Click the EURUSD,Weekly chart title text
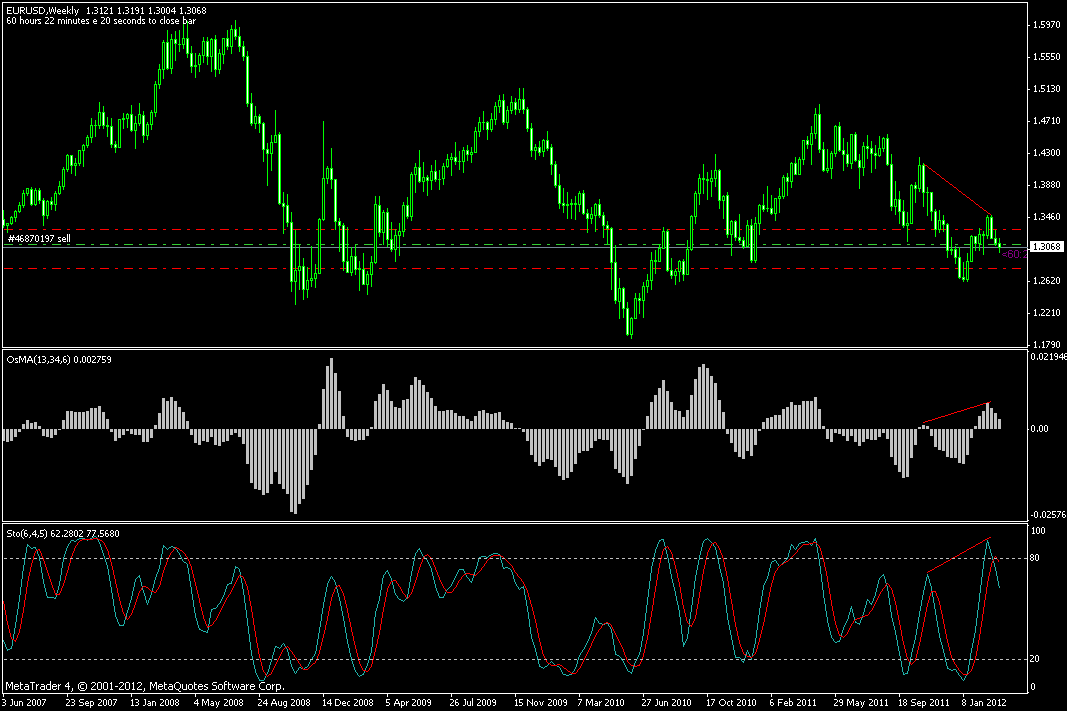Viewport: 1067px width, 711px height. [43, 11]
